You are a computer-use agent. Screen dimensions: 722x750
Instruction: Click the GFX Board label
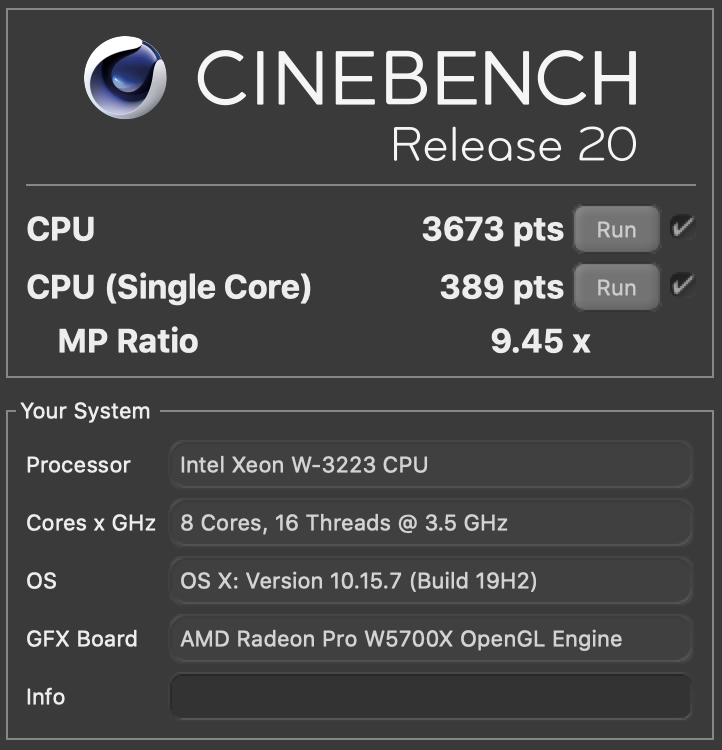coord(82,639)
